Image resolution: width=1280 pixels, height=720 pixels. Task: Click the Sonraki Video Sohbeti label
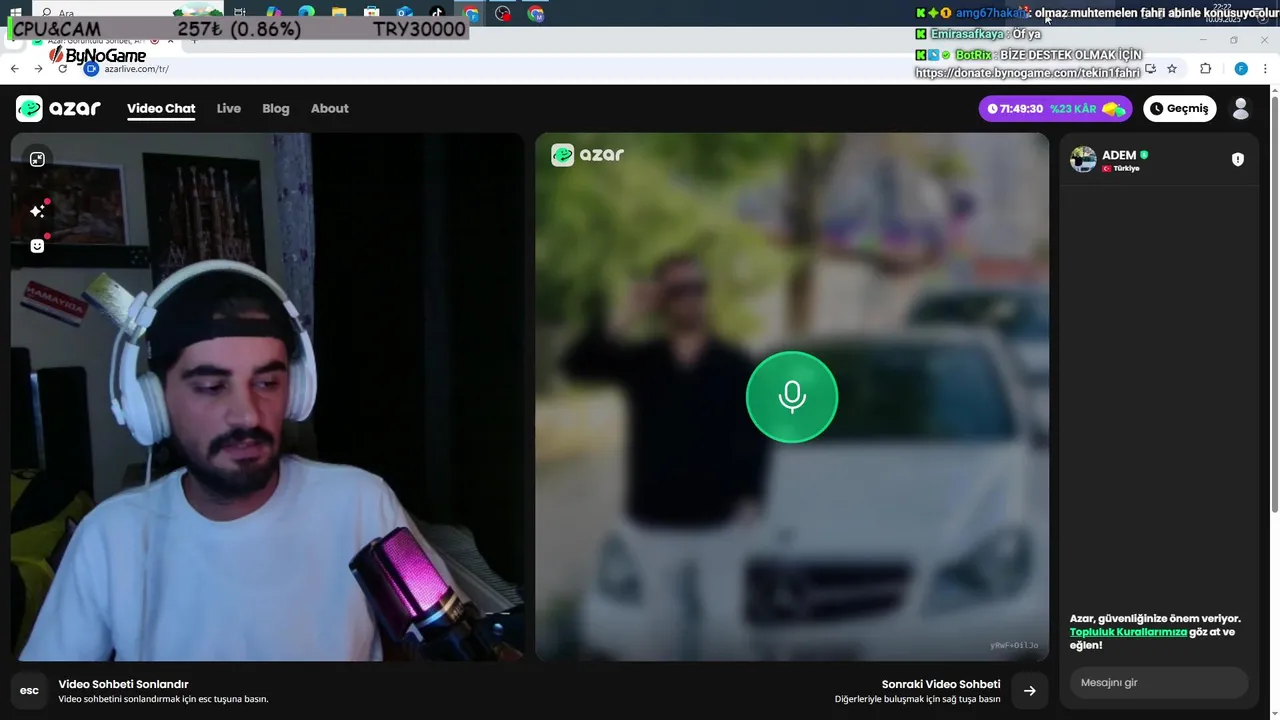pos(941,684)
